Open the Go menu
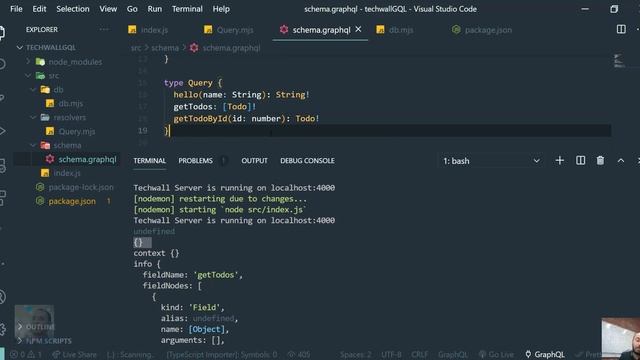 (132, 9)
